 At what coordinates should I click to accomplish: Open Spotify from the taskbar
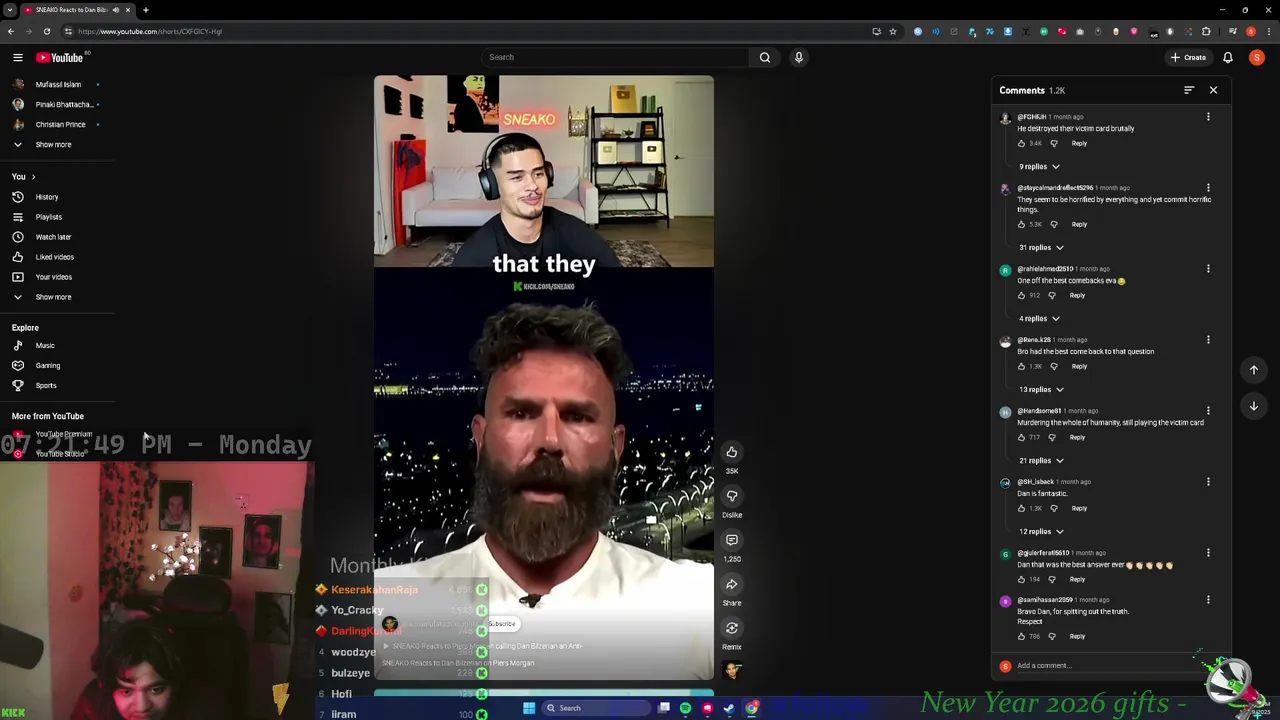(685, 708)
